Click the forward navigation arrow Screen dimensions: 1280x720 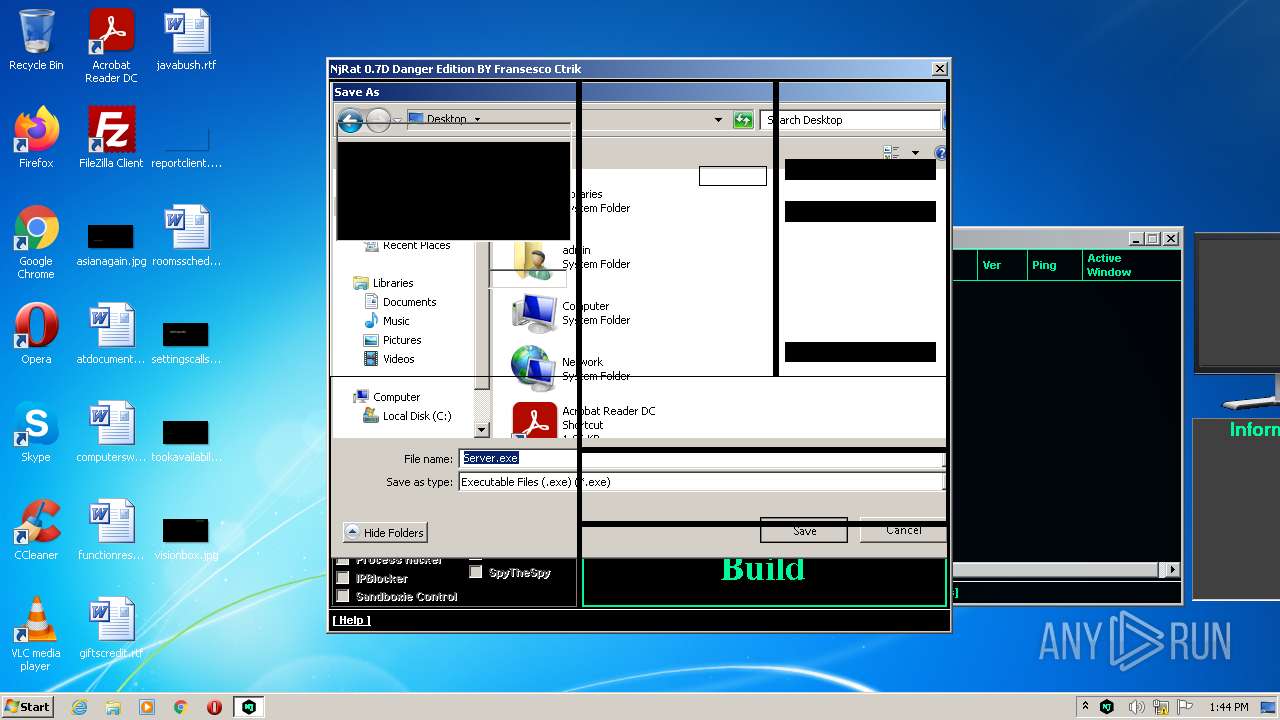tap(378, 121)
